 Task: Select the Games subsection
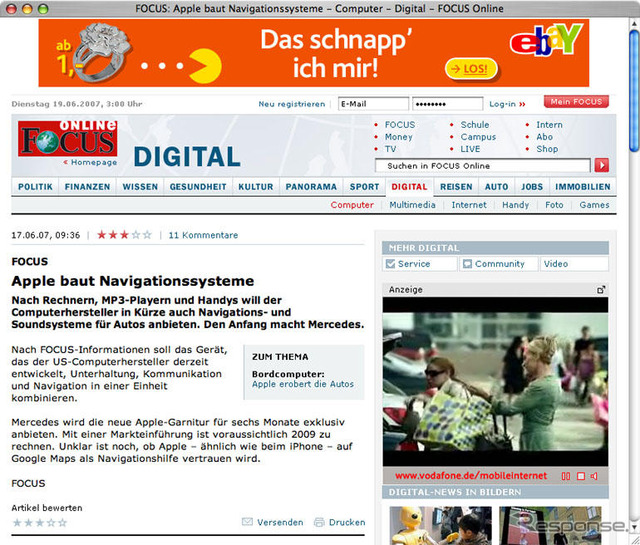coord(594,205)
